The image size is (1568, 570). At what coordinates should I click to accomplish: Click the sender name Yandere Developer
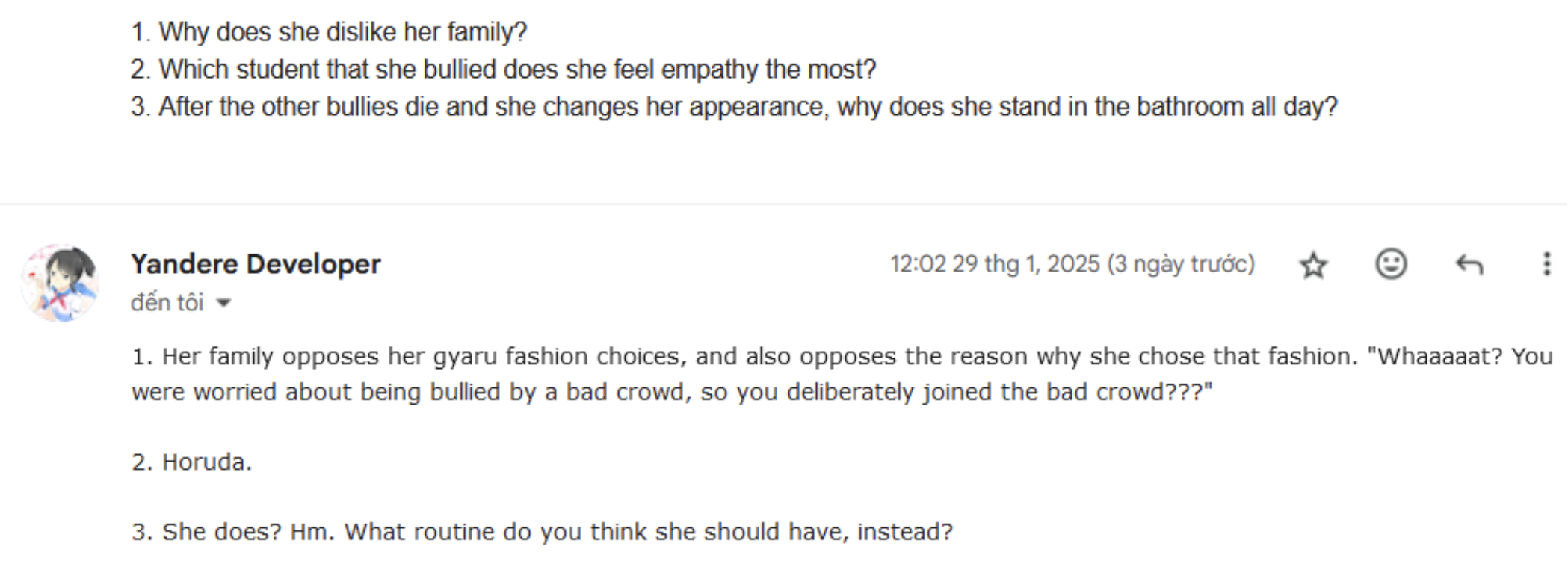tap(256, 264)
